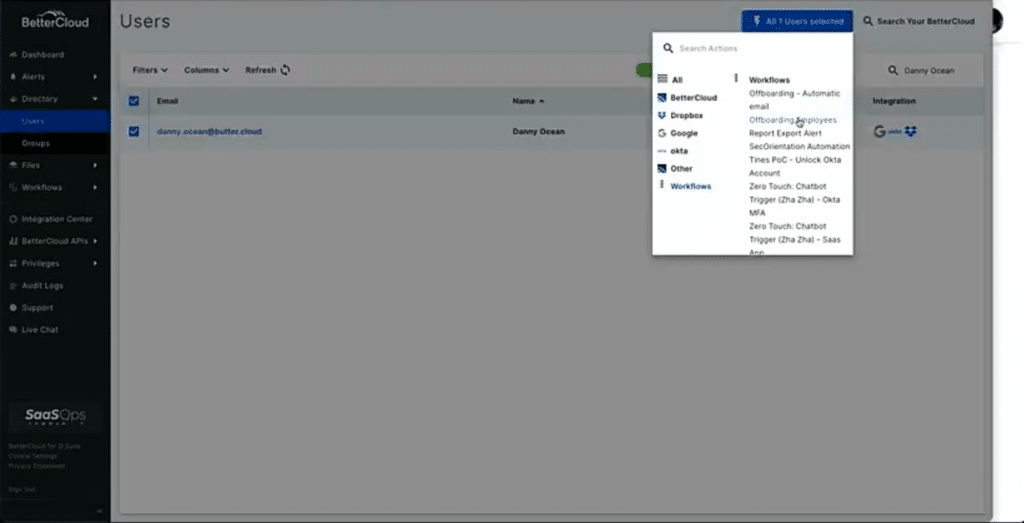This screenshot has height=523, width=1024.
Task: Toggle the select-all checkbox in header
Action: [134, 101]
